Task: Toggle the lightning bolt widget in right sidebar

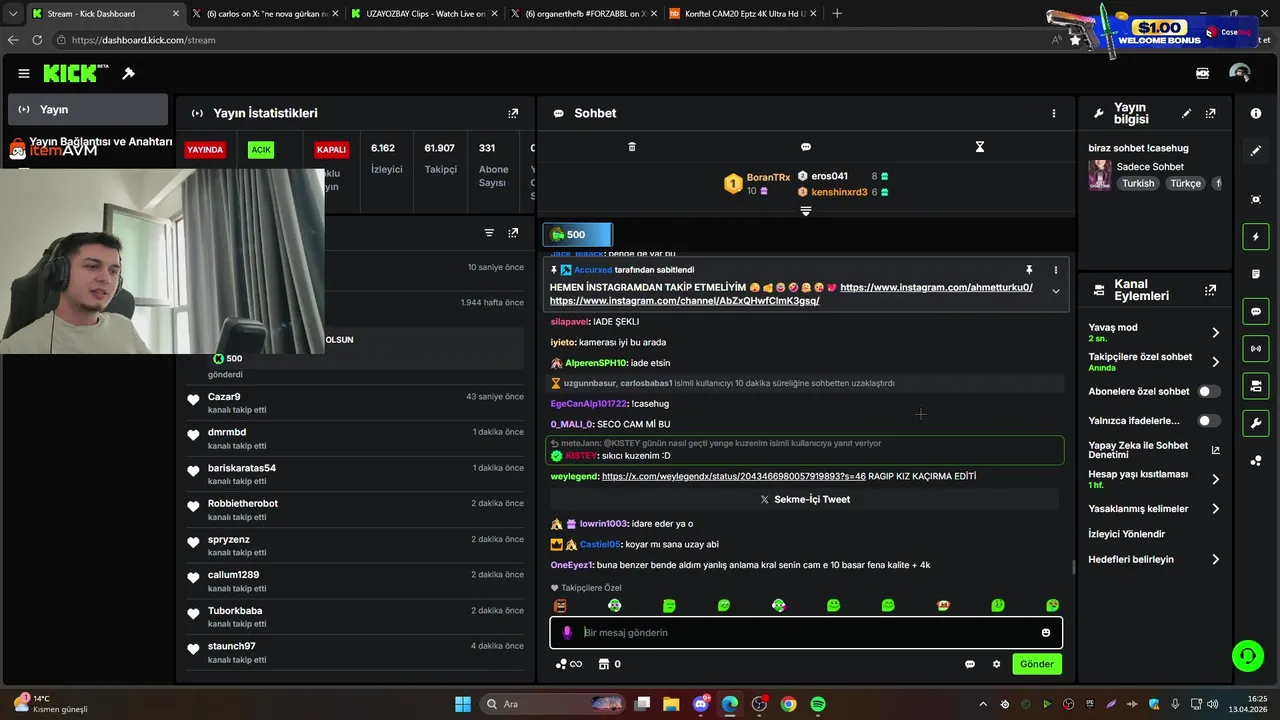Action: coord(1256,237)
